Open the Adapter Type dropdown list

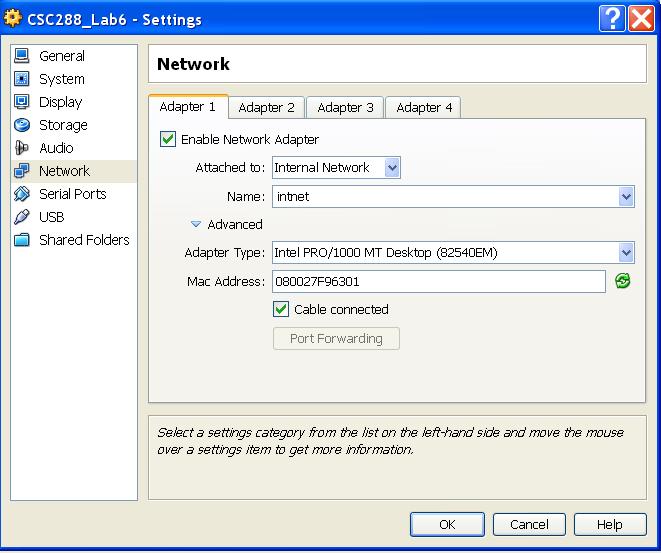(626, 253)
